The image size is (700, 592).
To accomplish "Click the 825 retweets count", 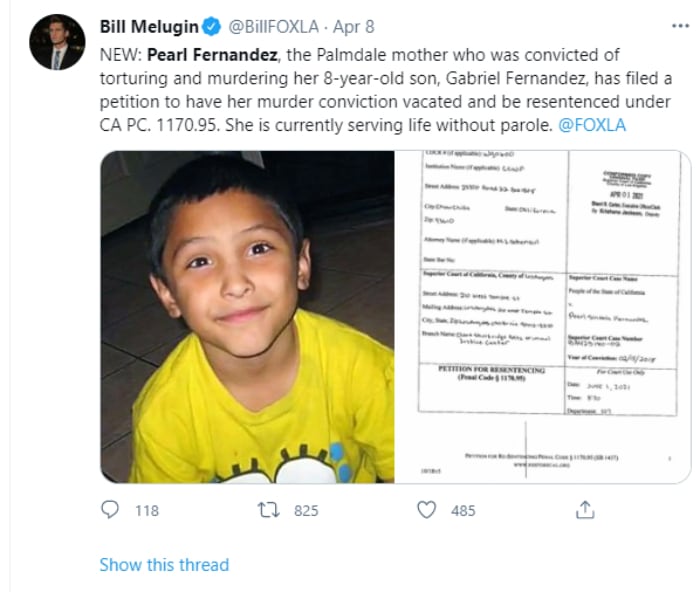I will tap(305, 510).
